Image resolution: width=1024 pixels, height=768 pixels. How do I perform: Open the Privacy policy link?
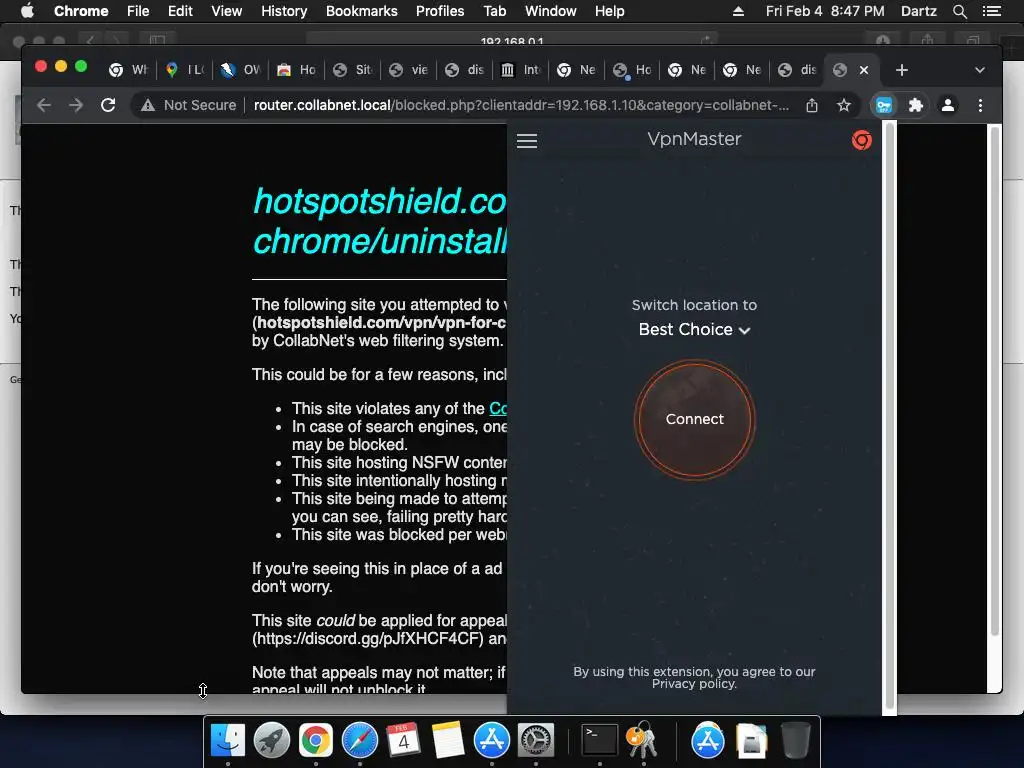[694, 684]
